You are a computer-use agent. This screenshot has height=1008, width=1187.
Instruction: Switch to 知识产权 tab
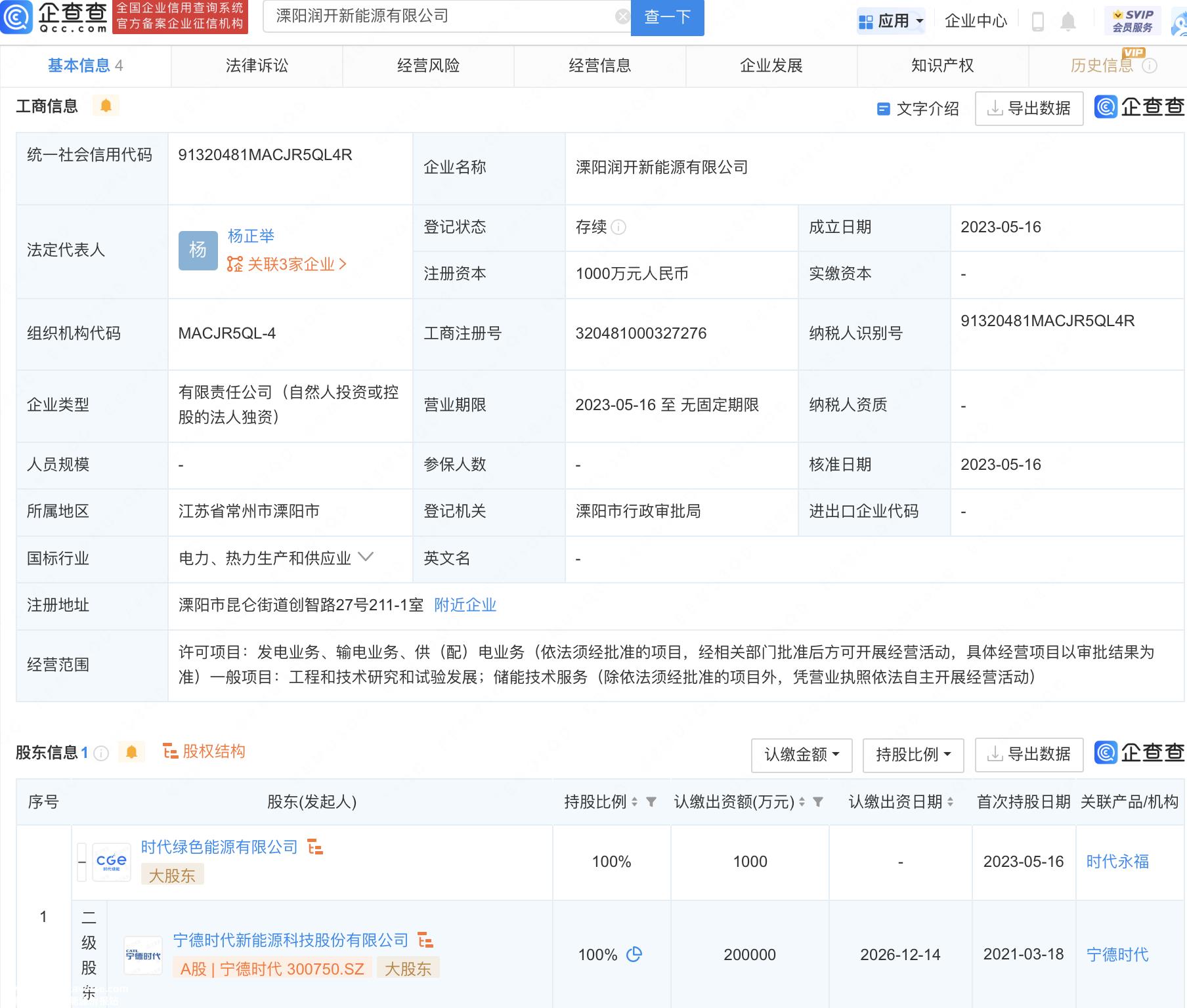coord(943,66)
